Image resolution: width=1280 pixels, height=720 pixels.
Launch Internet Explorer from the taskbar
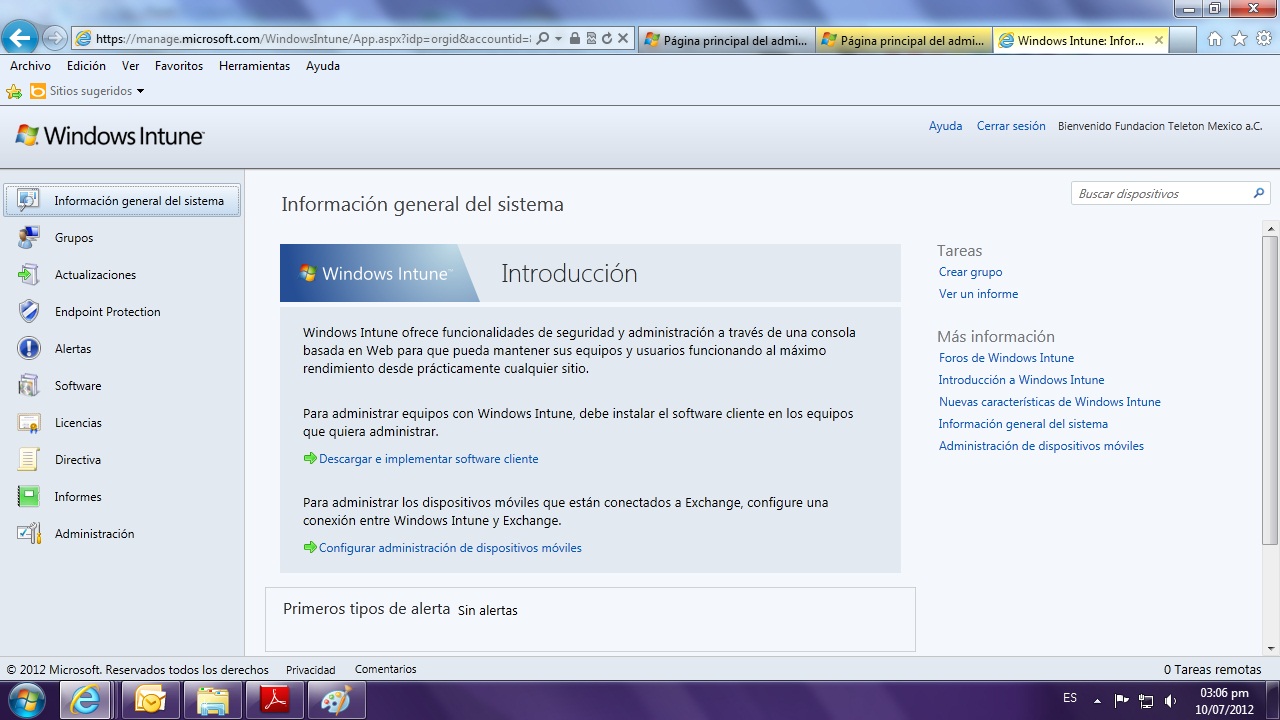point(87,700)
